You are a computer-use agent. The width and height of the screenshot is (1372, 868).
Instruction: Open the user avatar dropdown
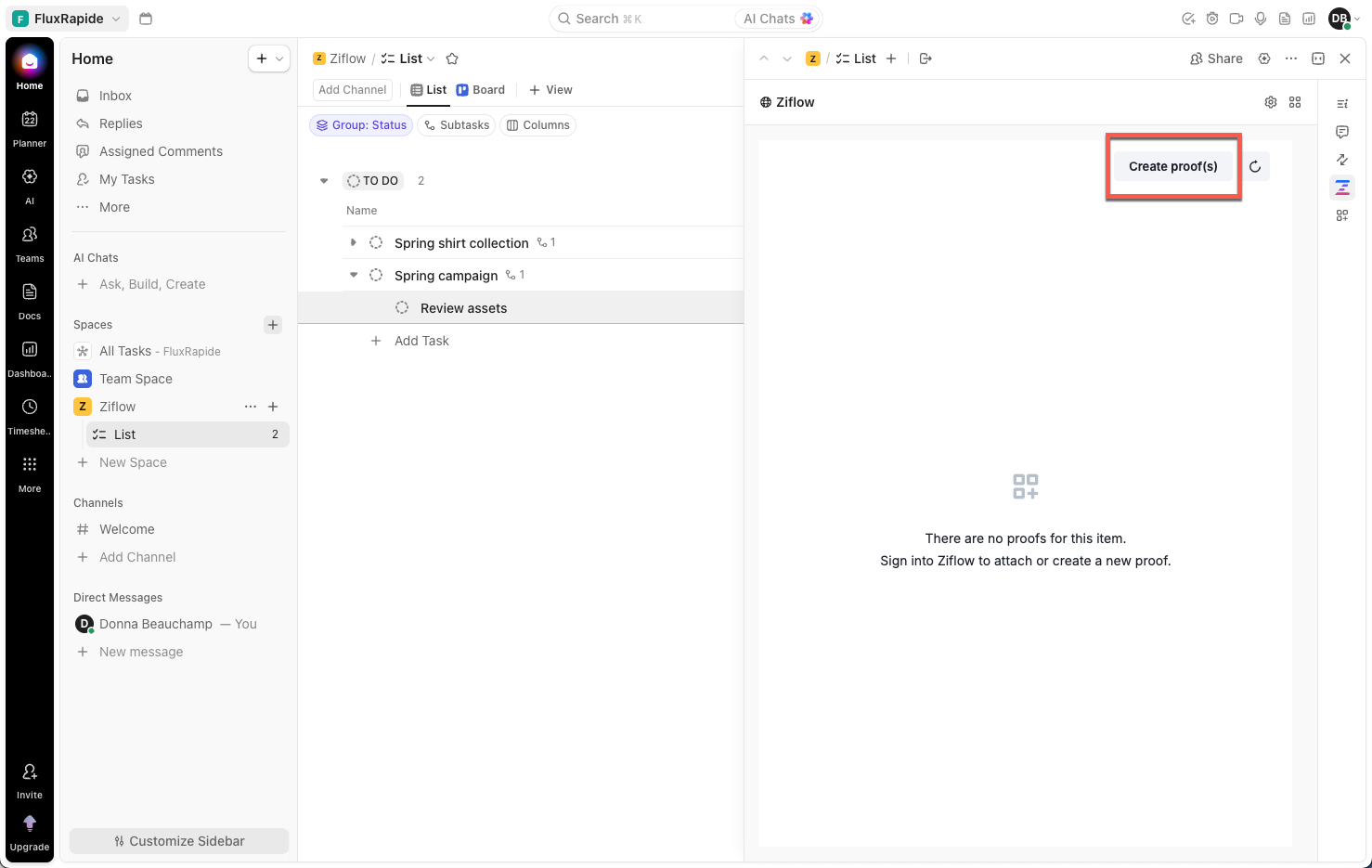click(x=1344, y=19)
